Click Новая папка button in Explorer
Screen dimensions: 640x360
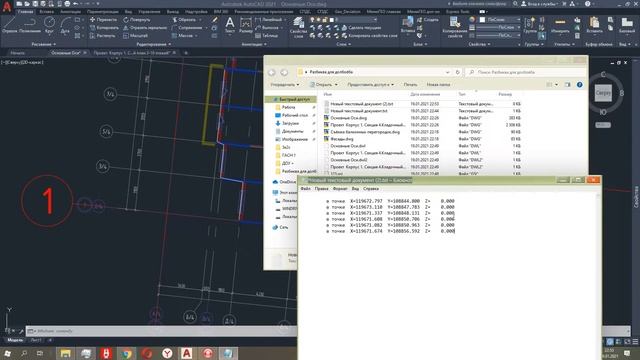click(438, 84)
